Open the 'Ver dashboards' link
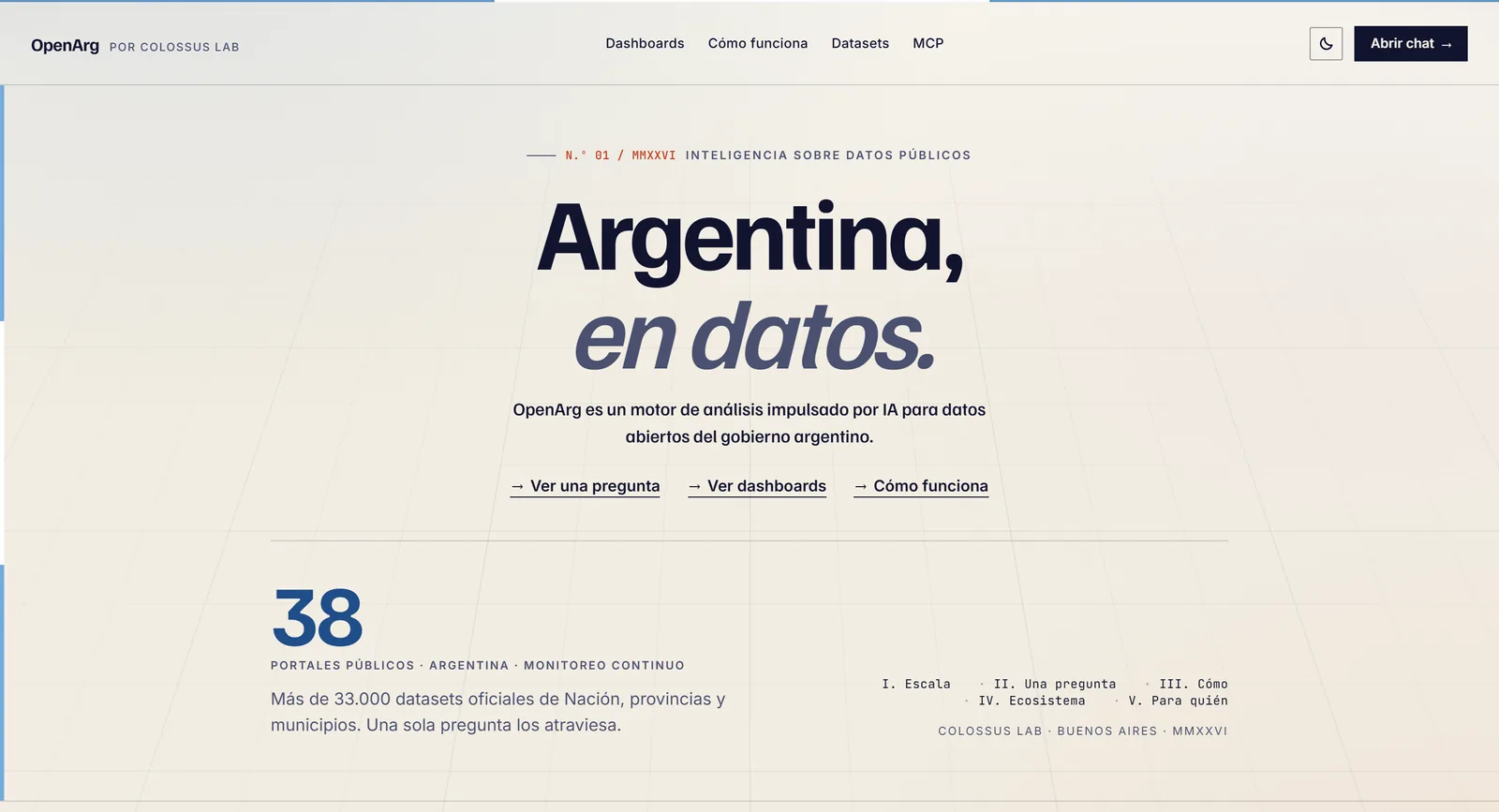This screenshot has width=1499, height=812. pos(757,486)
